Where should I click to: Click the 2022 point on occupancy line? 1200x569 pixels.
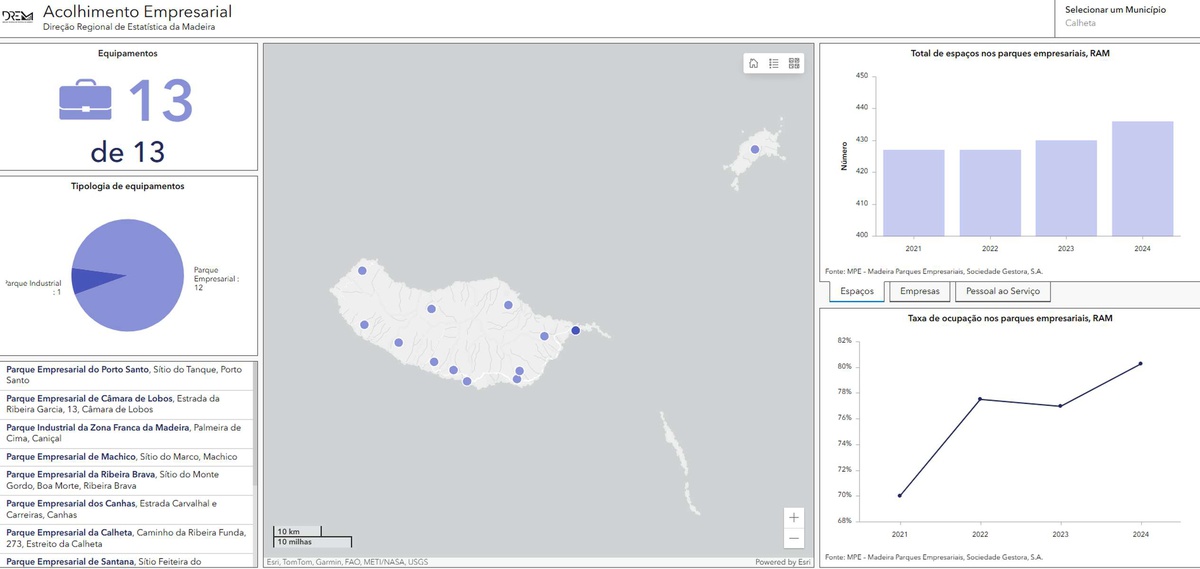(x=980, y=399)
